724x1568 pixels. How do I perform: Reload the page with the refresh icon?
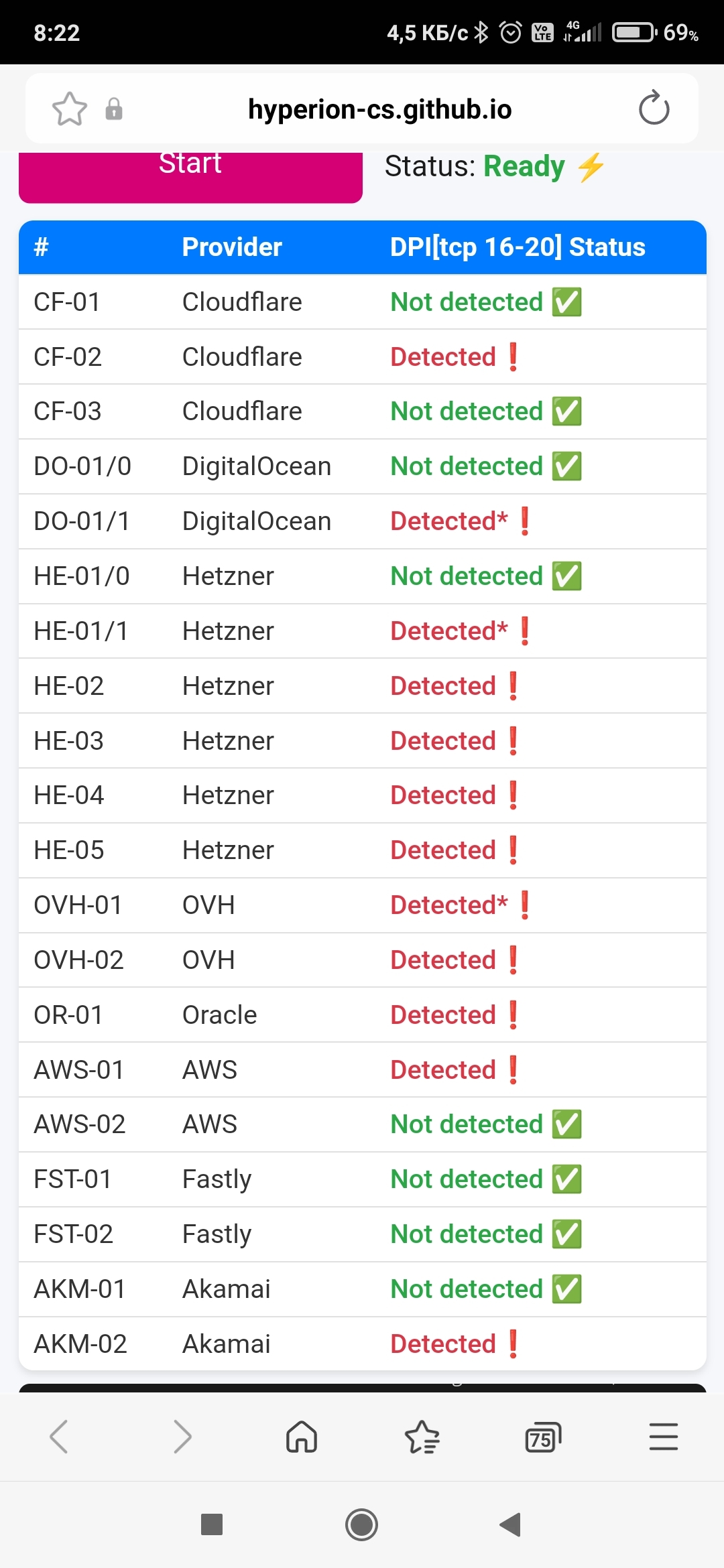click(x=654, y=109)
